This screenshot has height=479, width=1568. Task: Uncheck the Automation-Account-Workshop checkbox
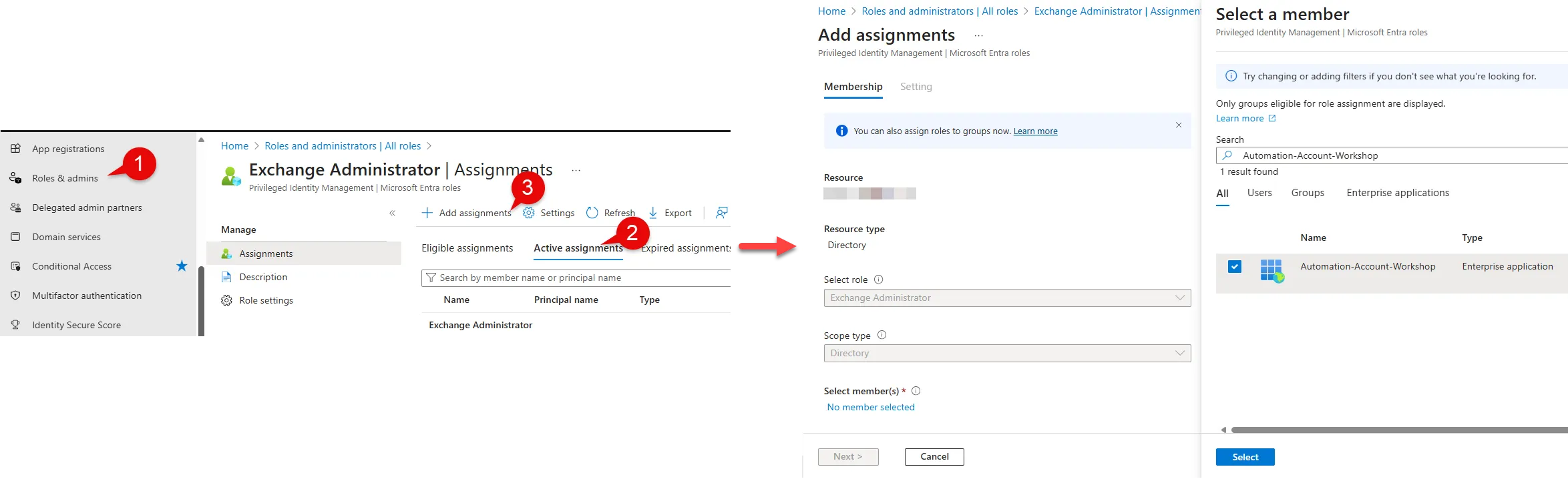click(x=1235, y=266)
